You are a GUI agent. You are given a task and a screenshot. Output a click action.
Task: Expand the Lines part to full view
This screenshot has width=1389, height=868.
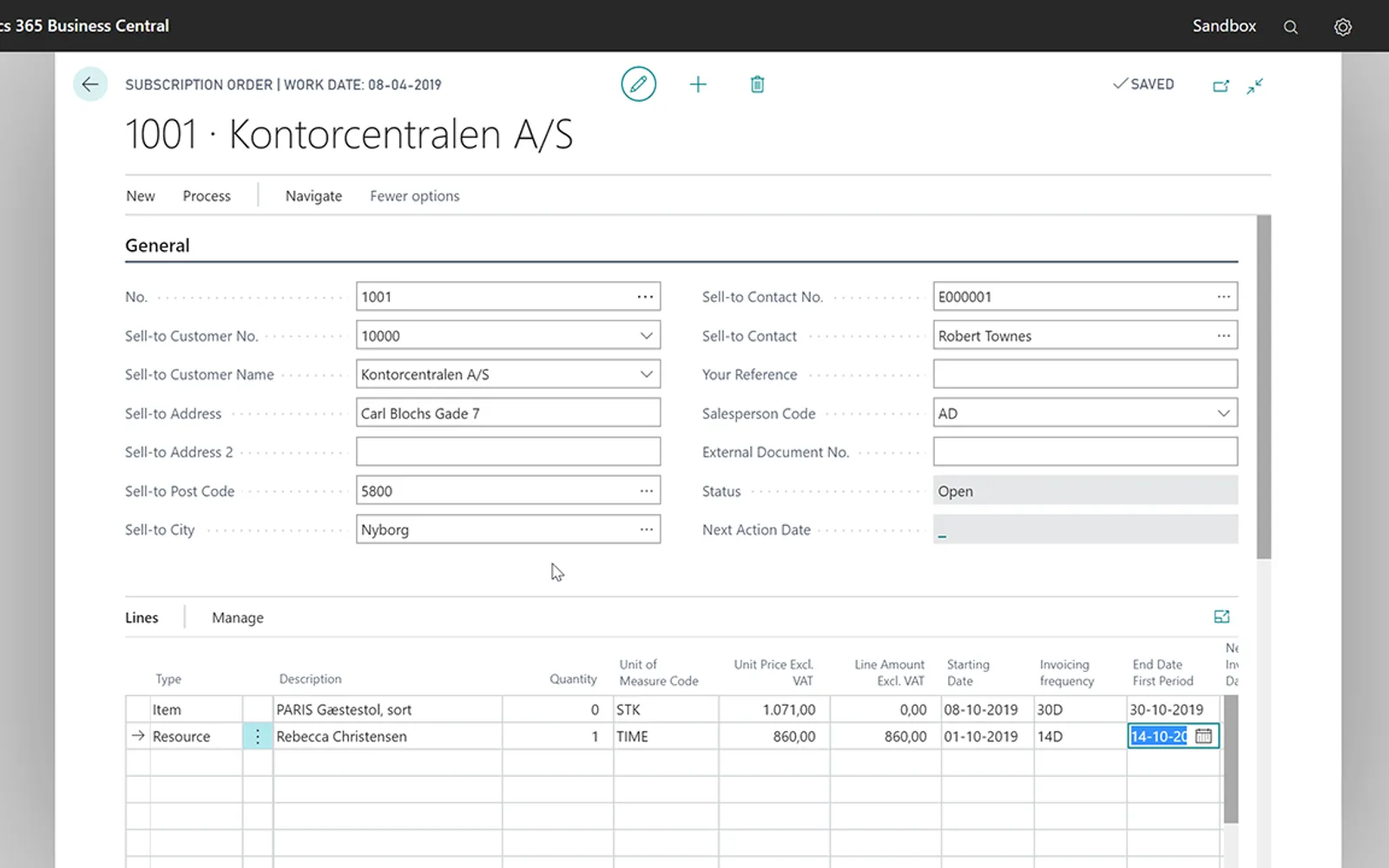click(1221, 617)
